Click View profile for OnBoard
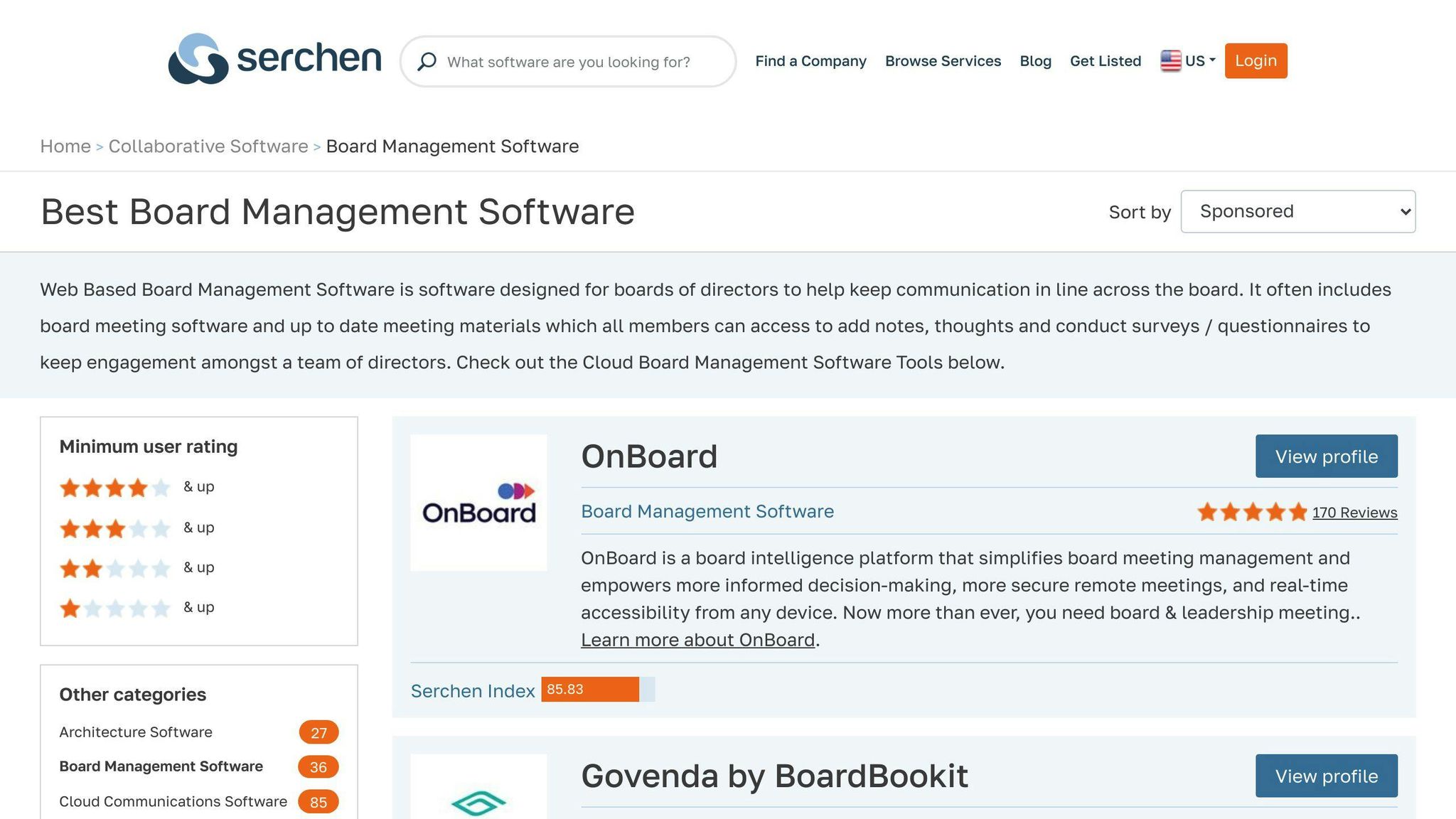Screen dimensions: 1456x819 coord(1326,456)
